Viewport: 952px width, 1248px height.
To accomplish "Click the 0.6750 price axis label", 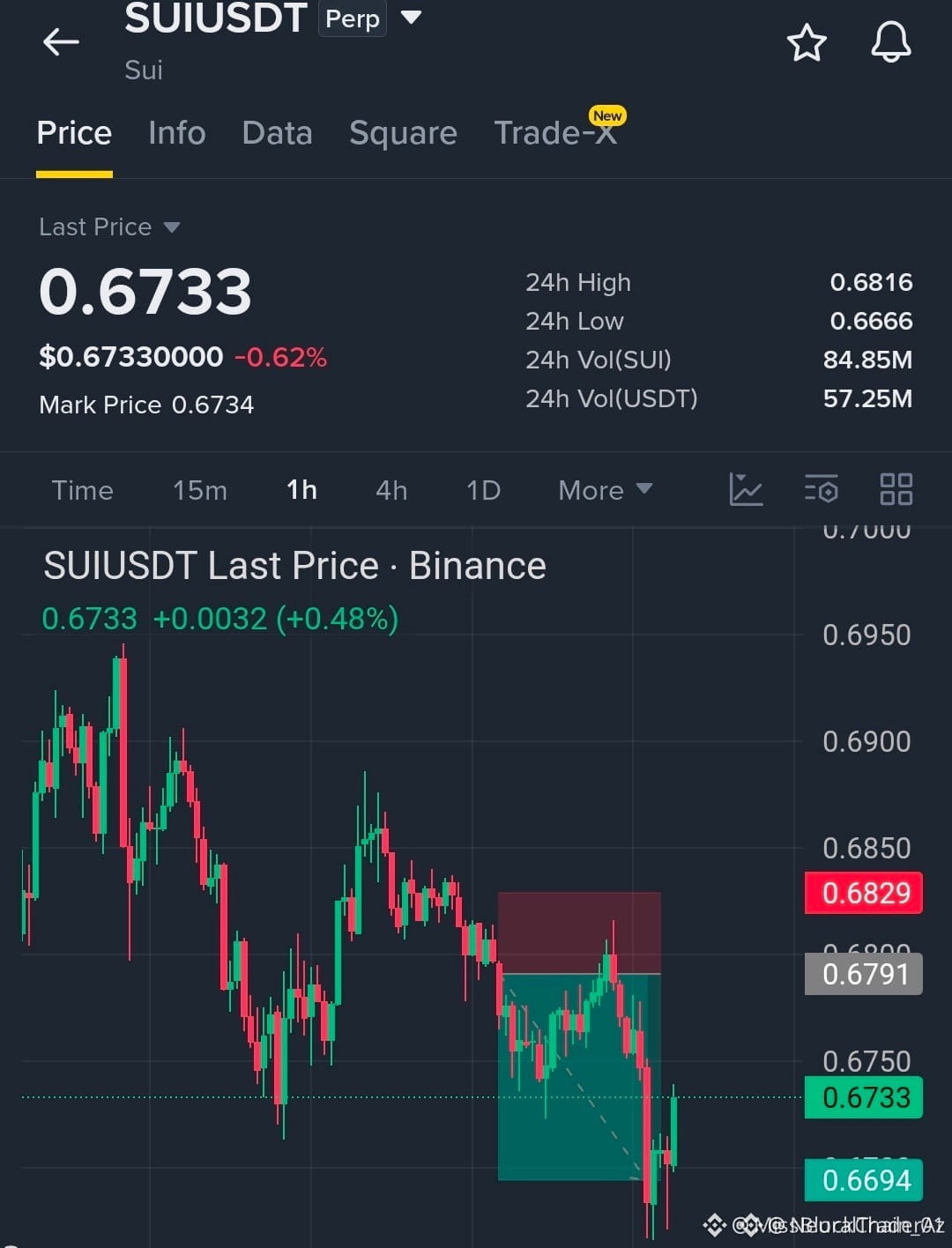I will pos(866,1060).
